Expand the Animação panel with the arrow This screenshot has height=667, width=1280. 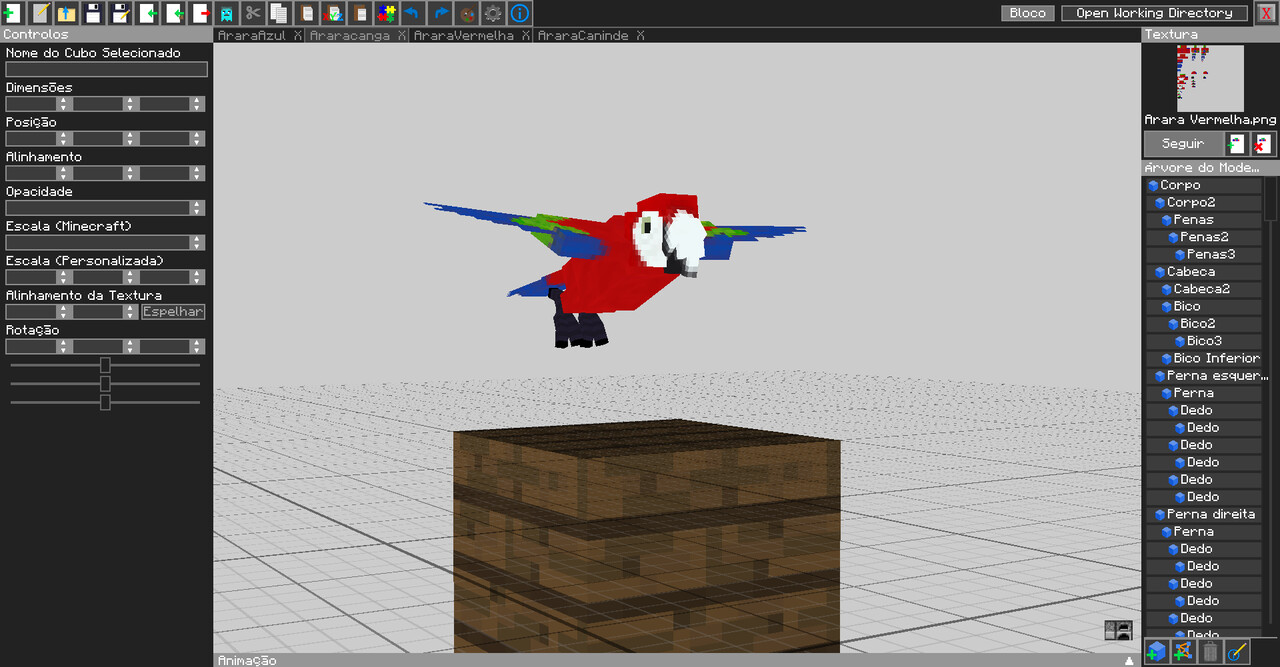1129,660
